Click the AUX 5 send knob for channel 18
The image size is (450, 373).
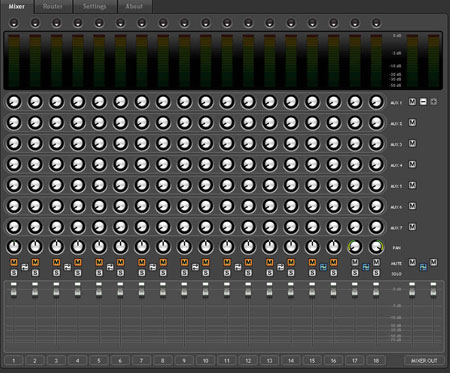(376, 185)
